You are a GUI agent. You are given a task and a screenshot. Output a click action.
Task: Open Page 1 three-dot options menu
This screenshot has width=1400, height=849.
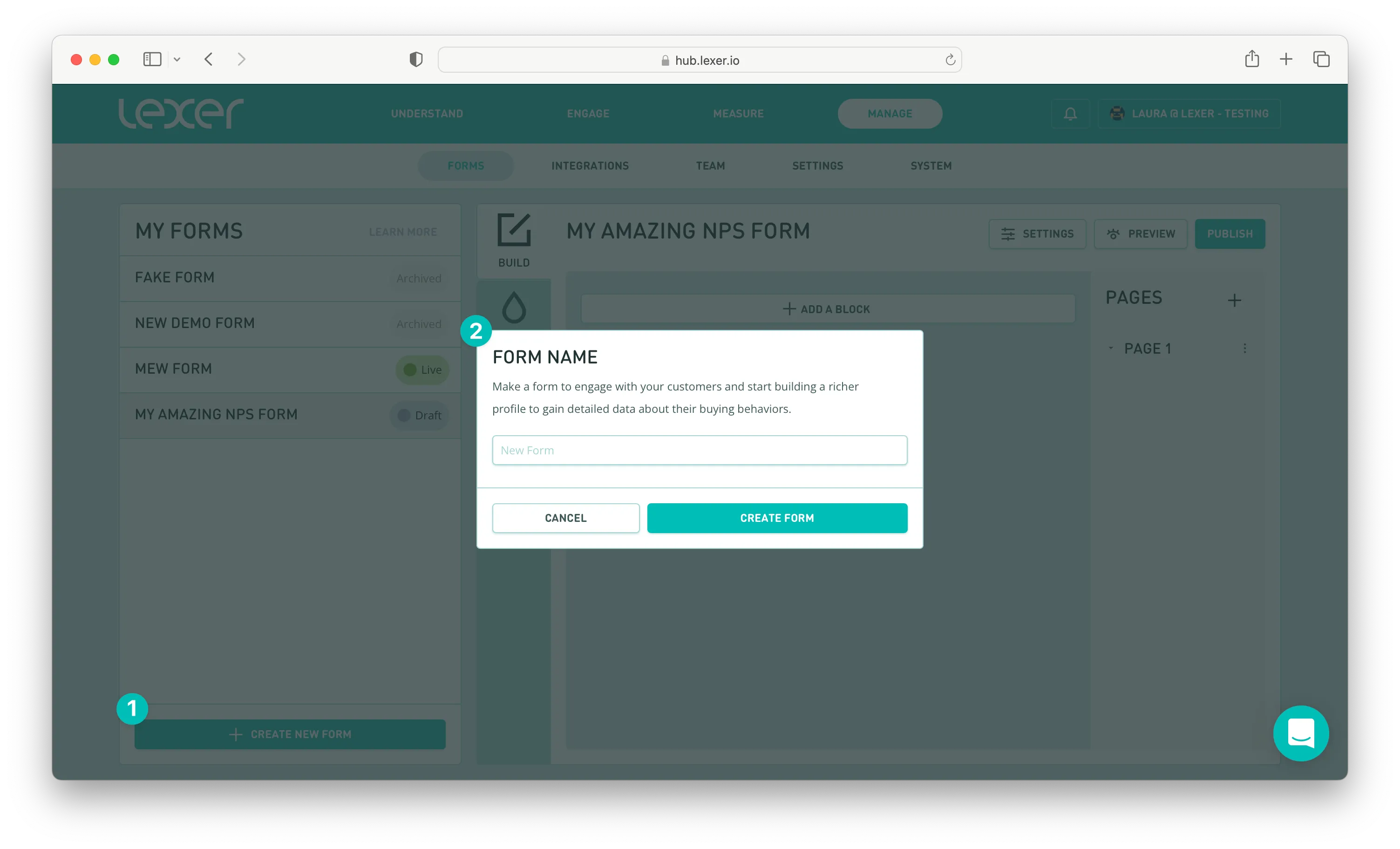1244,349
